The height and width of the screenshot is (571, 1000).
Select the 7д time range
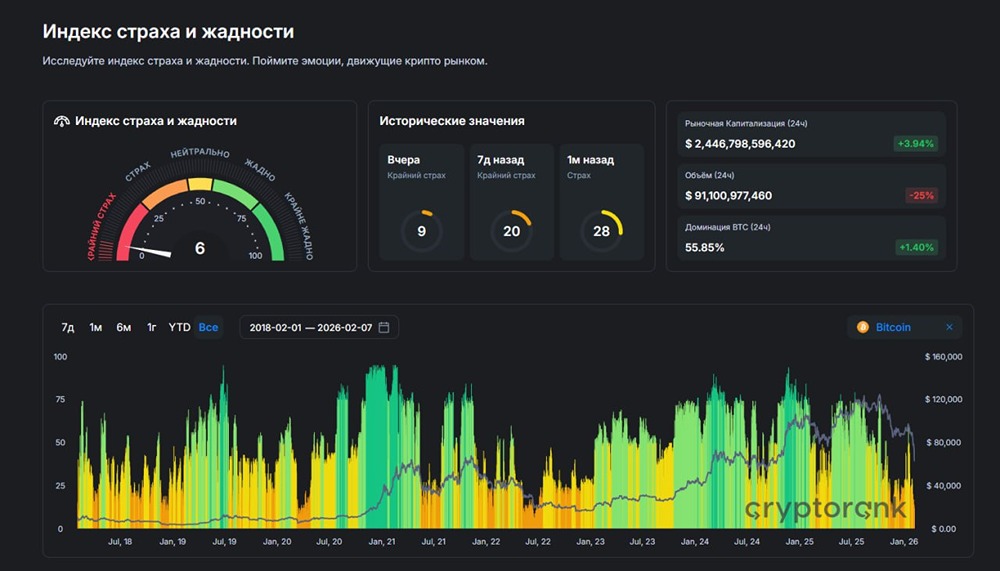(x=68, y=327)
